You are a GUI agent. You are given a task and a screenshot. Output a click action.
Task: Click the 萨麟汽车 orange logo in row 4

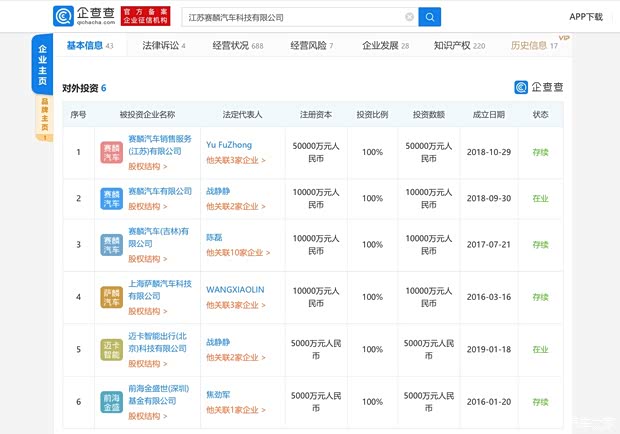coord(111,297)
